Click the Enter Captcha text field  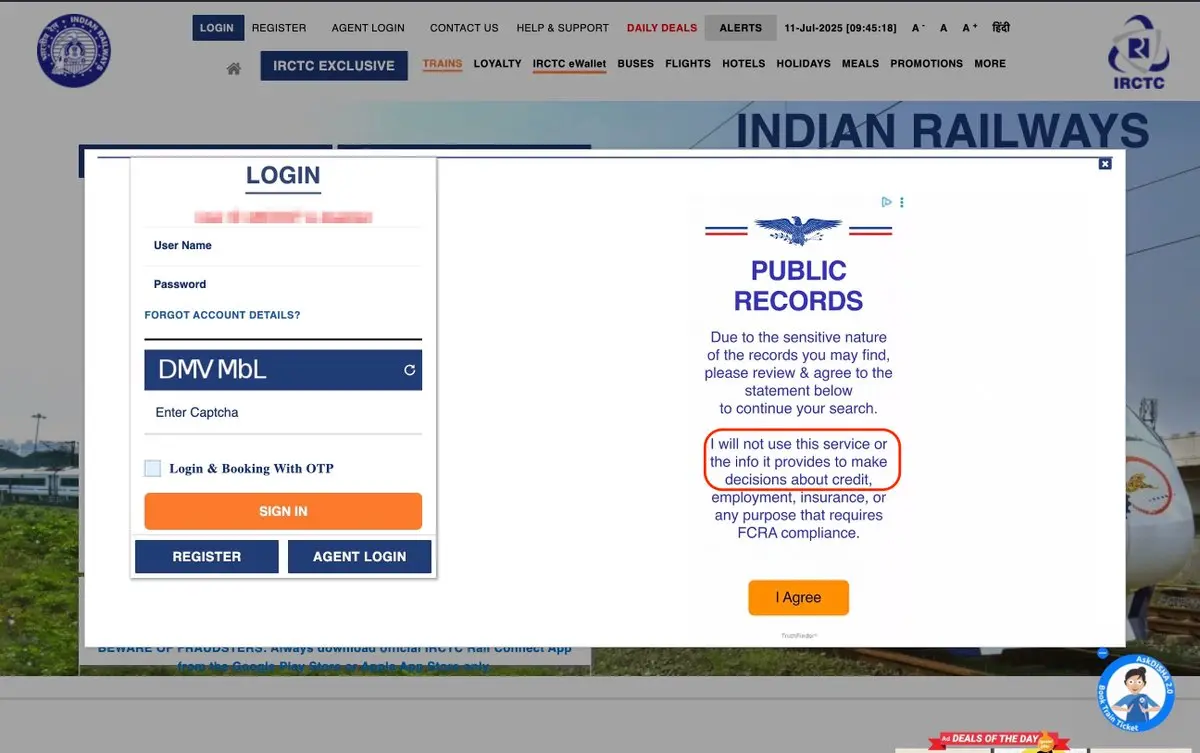coord(283,413)
